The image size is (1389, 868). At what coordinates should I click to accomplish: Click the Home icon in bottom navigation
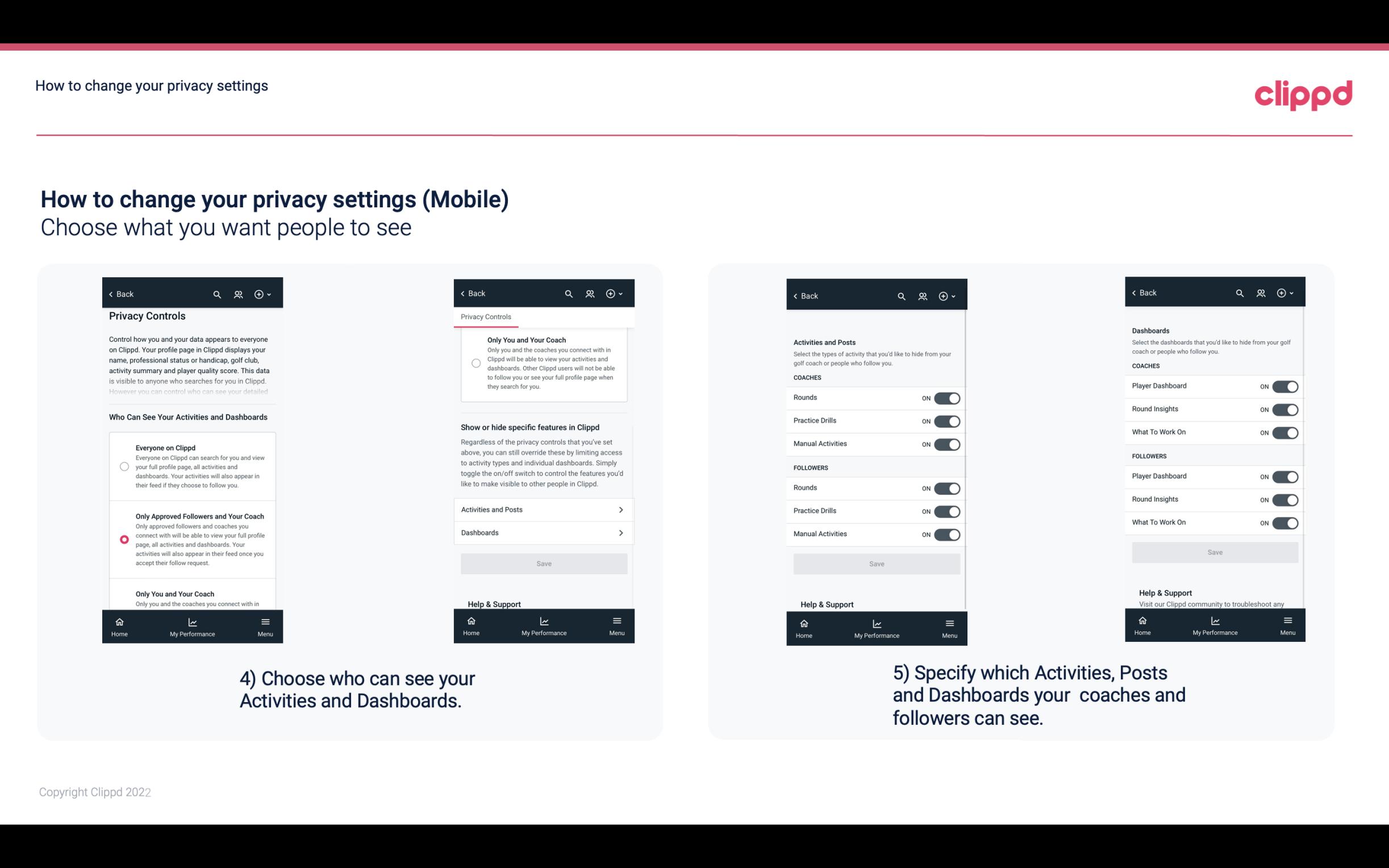119,621
